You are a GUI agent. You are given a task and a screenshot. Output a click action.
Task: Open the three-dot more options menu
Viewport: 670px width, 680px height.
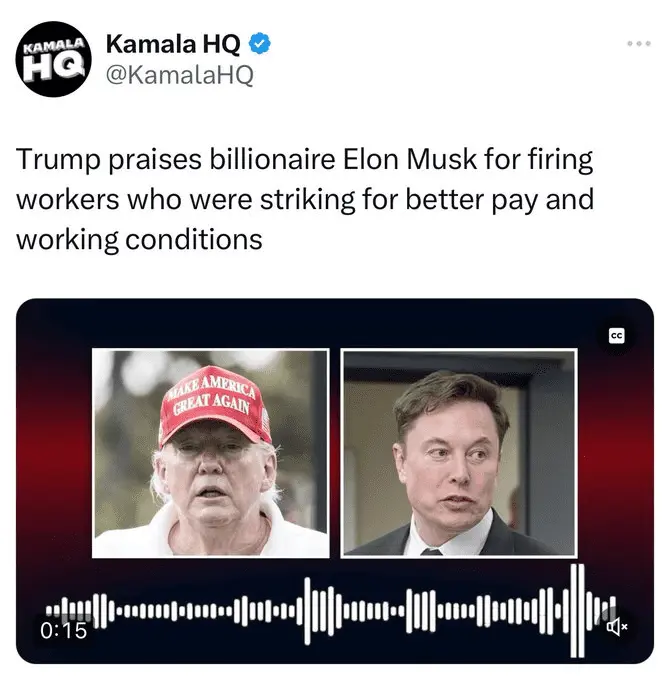point(639,43)
